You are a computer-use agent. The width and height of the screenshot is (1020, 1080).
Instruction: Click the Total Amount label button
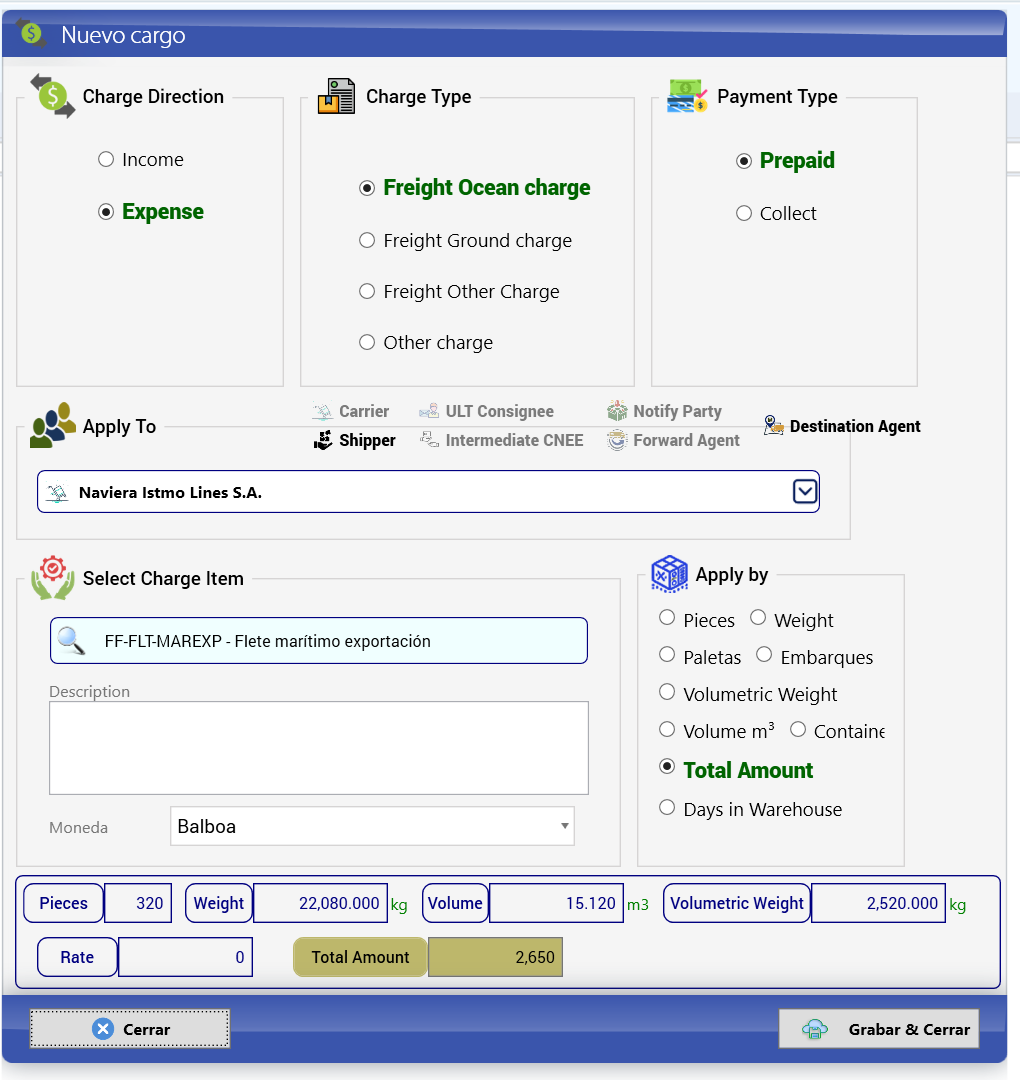point(360,957)
